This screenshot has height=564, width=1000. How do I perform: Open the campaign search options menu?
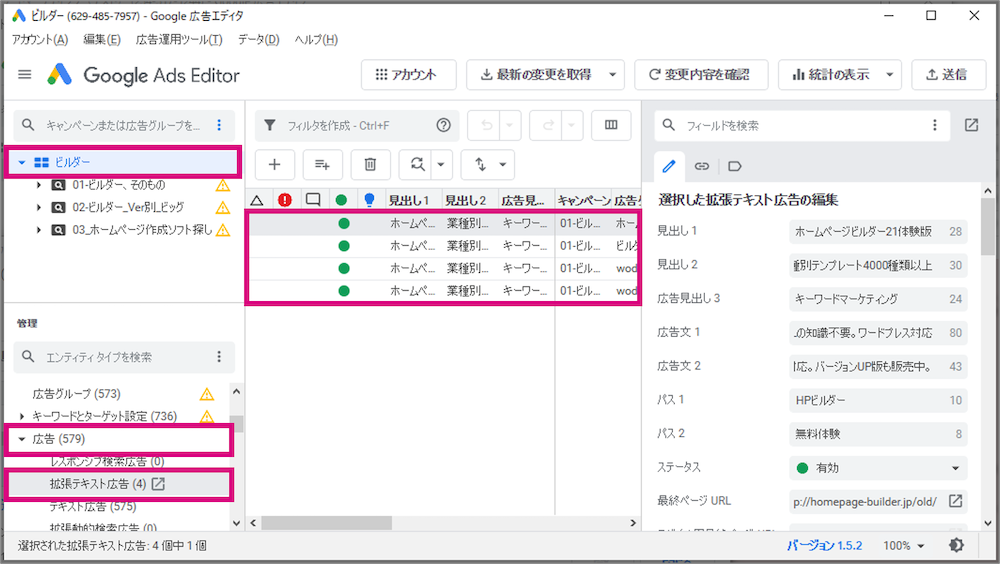coord(219,125)
